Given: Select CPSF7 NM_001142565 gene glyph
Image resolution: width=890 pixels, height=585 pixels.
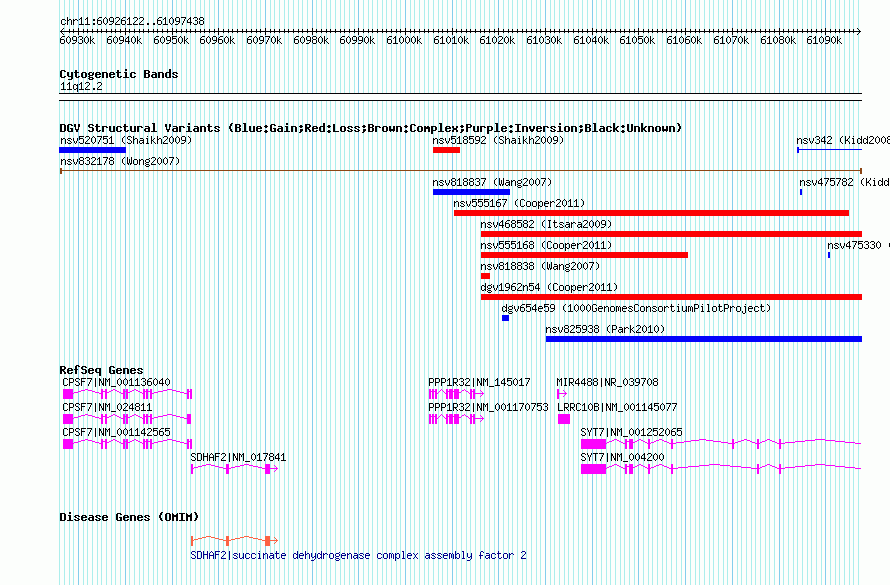Looking at the screenshot, I should point(127,444).
